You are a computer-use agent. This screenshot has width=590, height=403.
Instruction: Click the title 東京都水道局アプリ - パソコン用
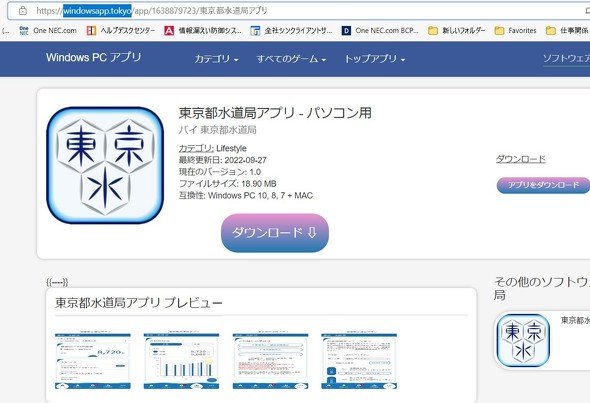click(275, 113)
